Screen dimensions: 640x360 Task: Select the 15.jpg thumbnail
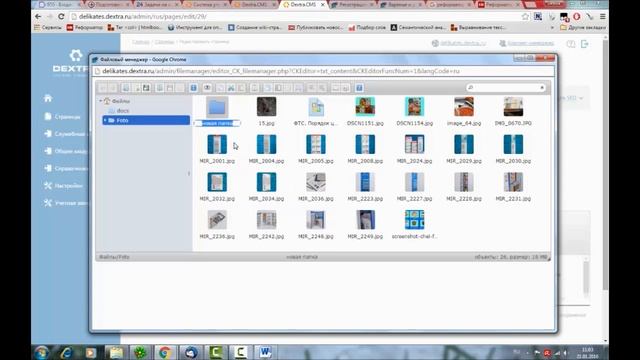266,107
